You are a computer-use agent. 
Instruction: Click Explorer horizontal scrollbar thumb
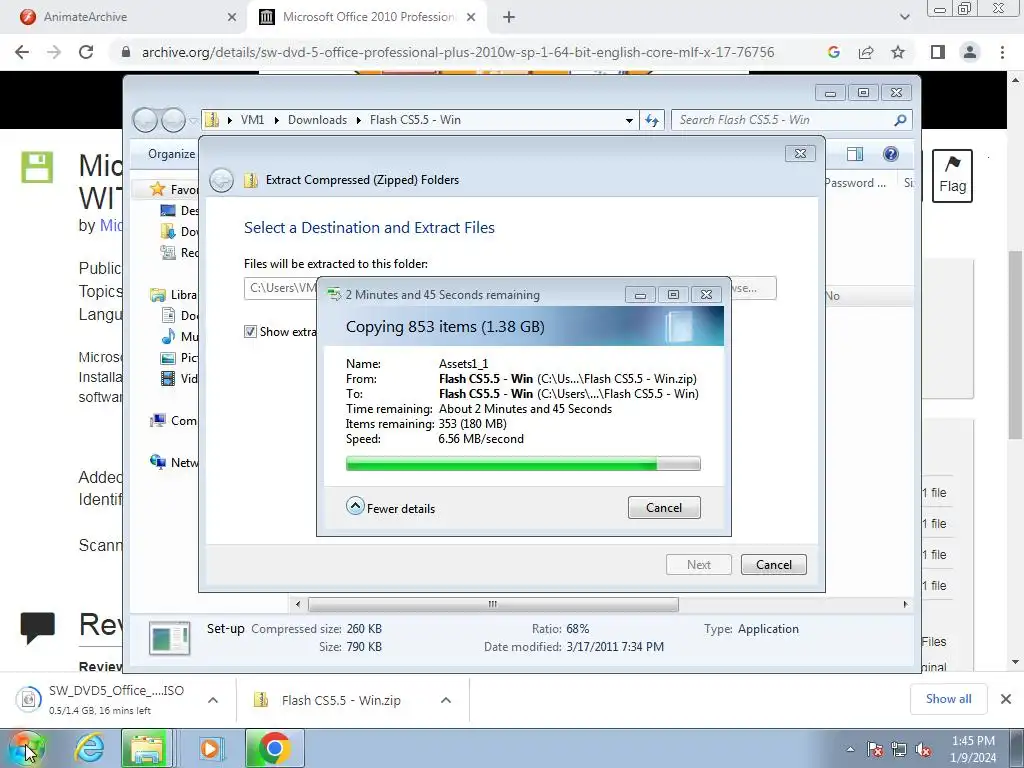(493, 604)
